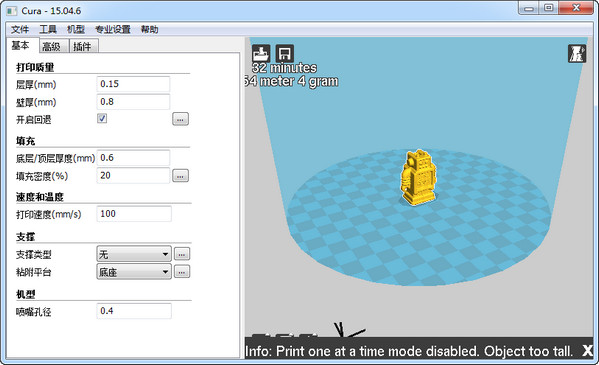
Task: Switch to the 基本 tab
Action: tap(22, 45)
